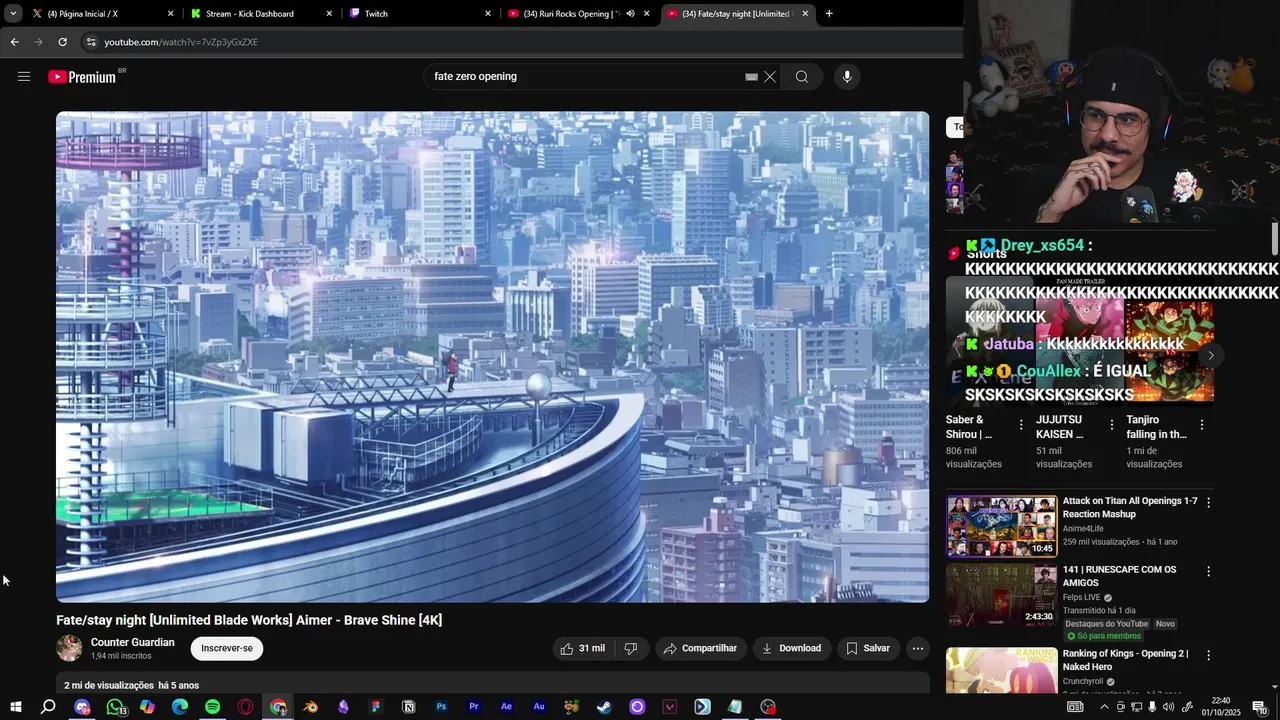The width and height of the screenshot is (1280, 720).
Task: Open the RUNESCAPE COM OS AMIGOS thumbnail
Action: [1001, 595]
